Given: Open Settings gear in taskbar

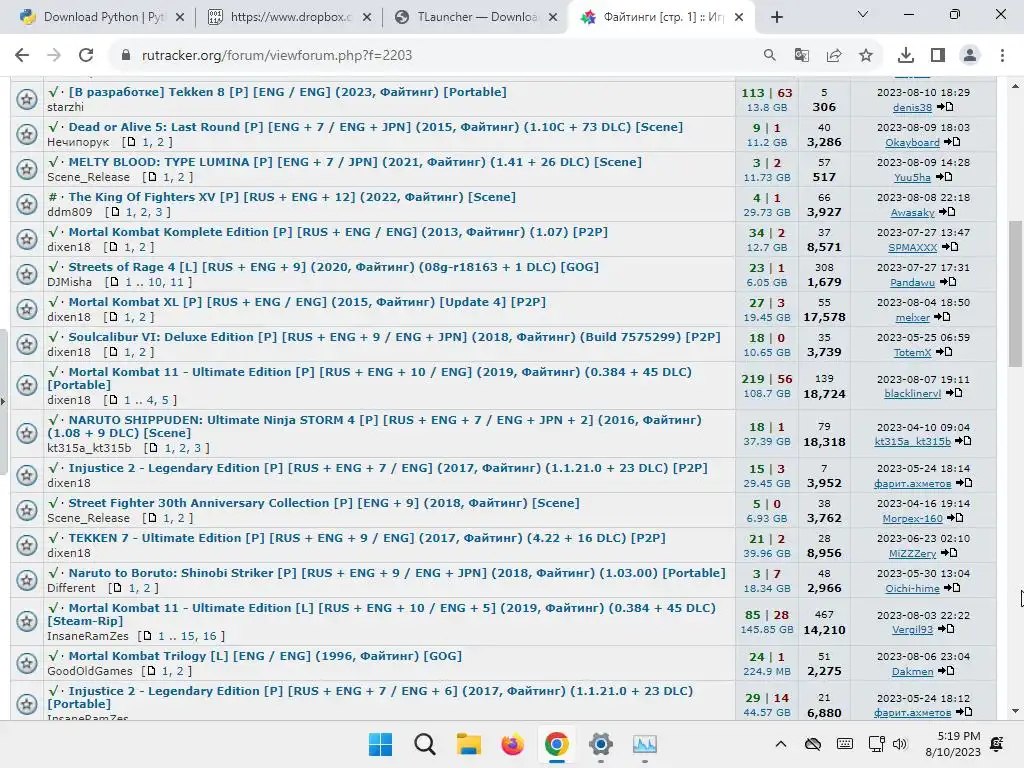Looking at the screenshot, I should (x=600, y=744).
